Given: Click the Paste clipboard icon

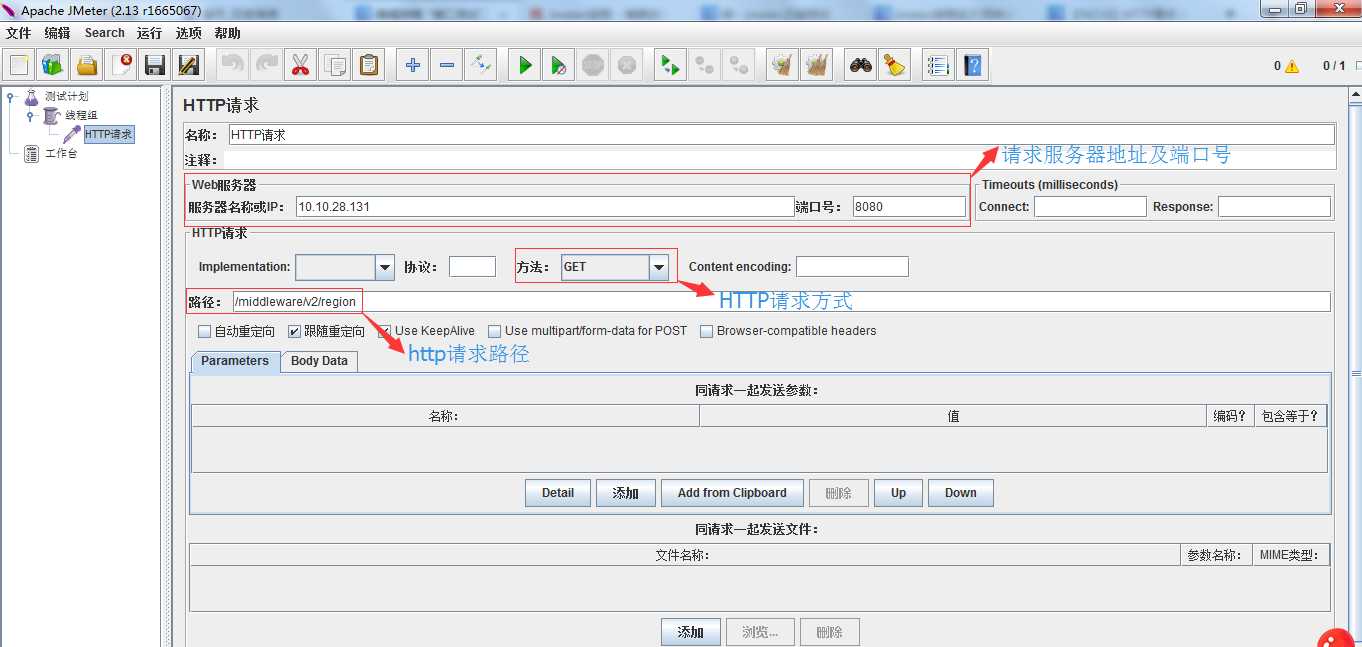Looking at the screenshot, I should coord(369,65).
